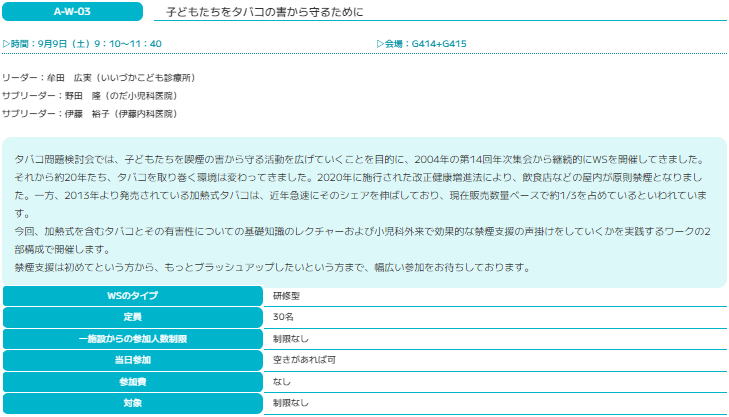The image size is (729, 417).
Task: Click the WSのタイプ header cell
Action: coord(132,296)
